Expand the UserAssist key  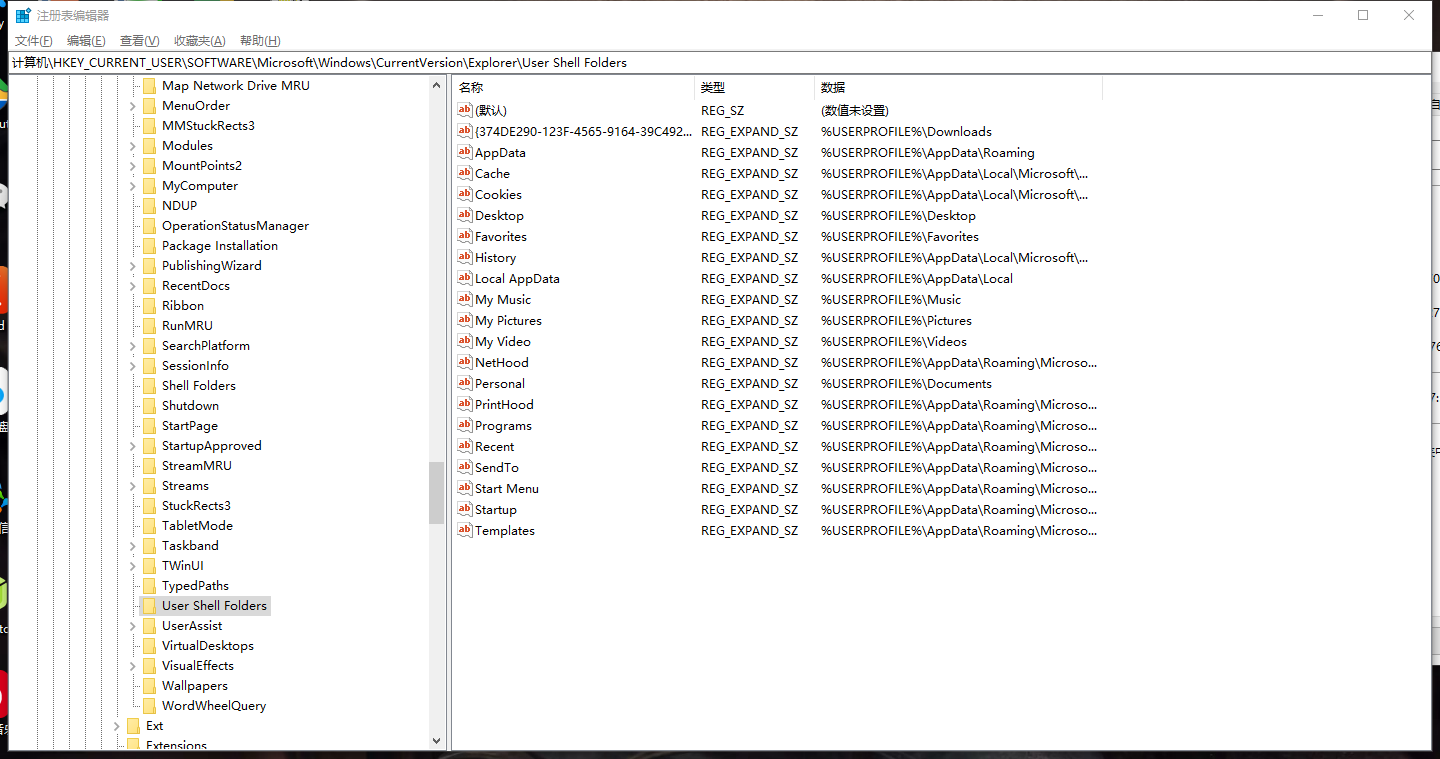(x=133, y=626)
